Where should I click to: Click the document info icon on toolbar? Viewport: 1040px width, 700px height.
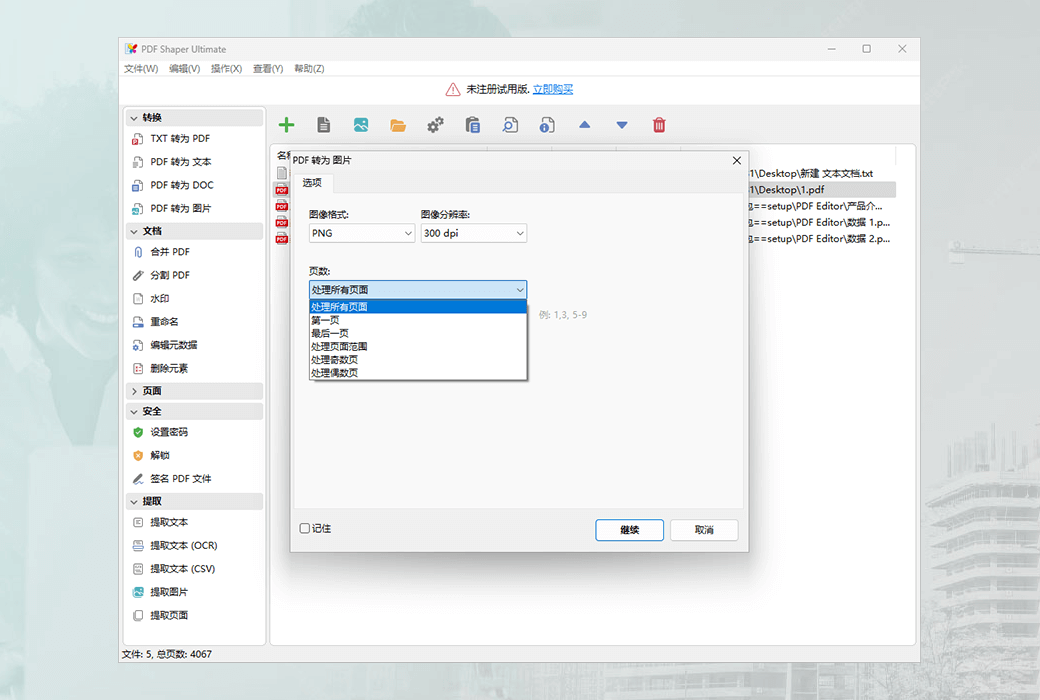pos(545,124)
